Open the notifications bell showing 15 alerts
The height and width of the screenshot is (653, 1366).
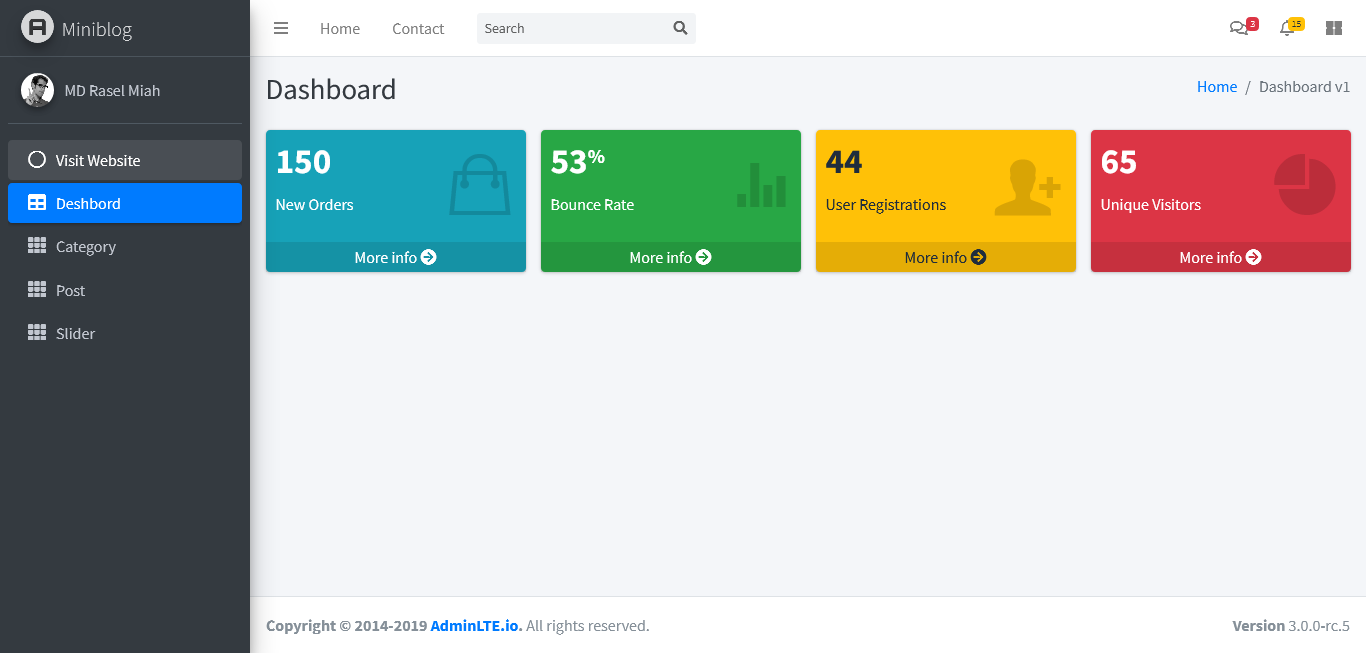pyautogui.click(x=1286, y=28)
